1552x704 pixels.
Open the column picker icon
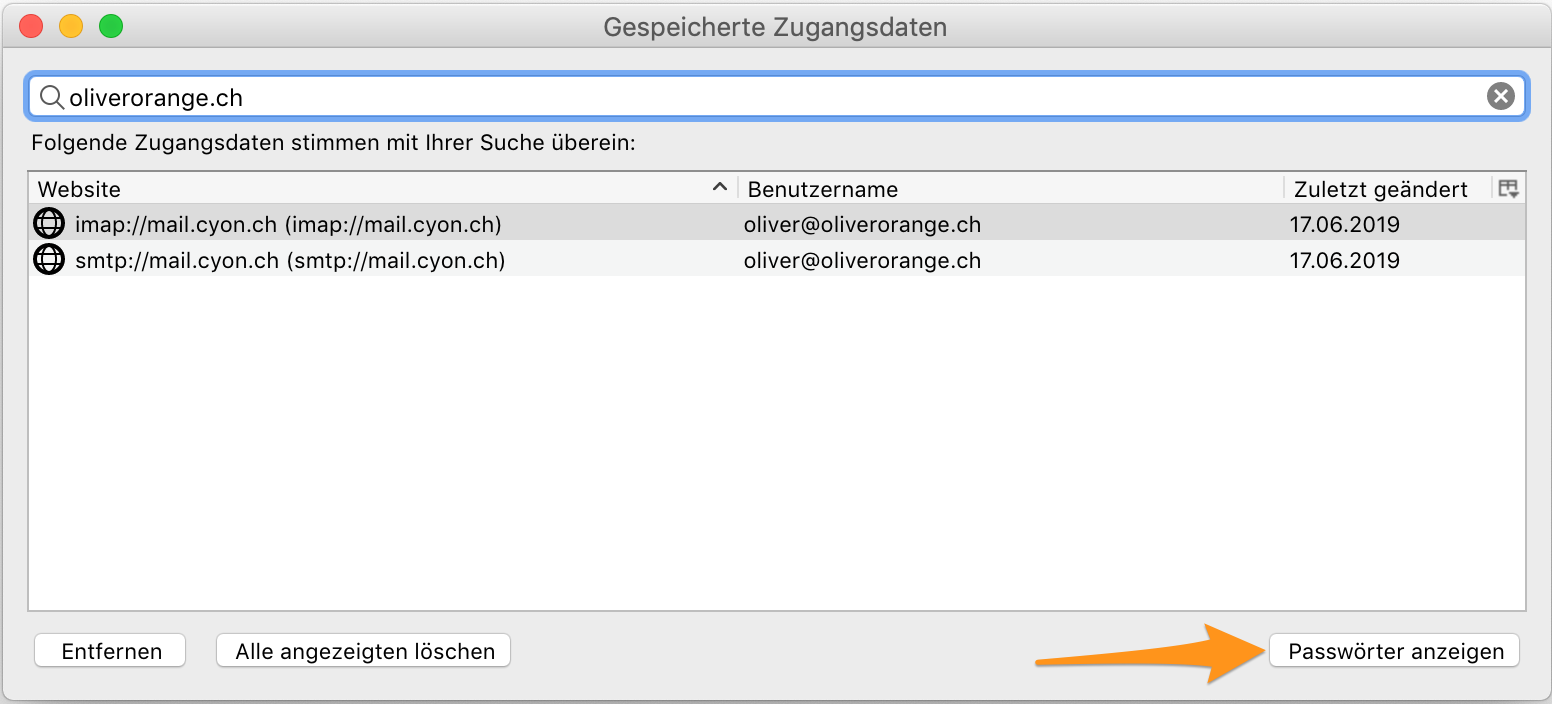1508,188
